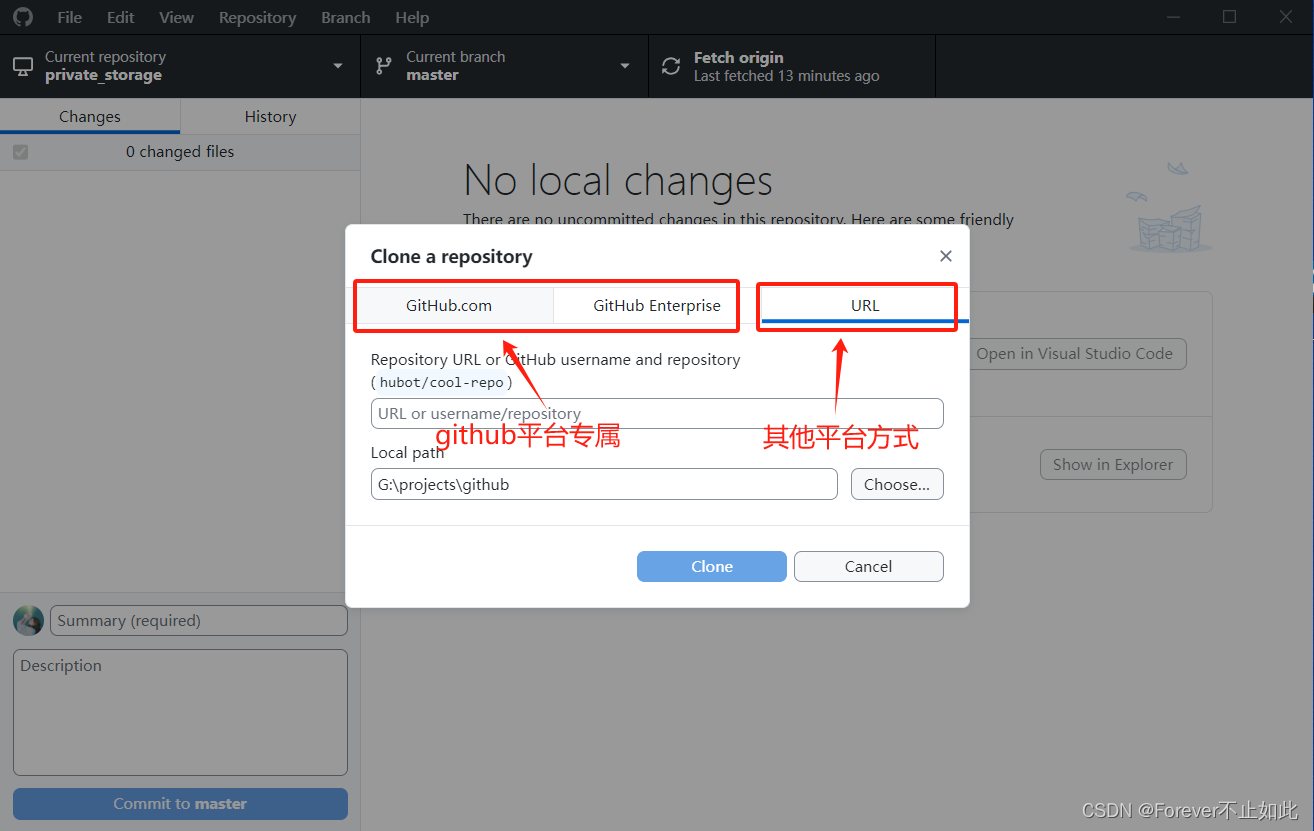Screen dimensions: 1314x831
Task: Click the branch icon beside Current branch
Action: tap(383, 66)
